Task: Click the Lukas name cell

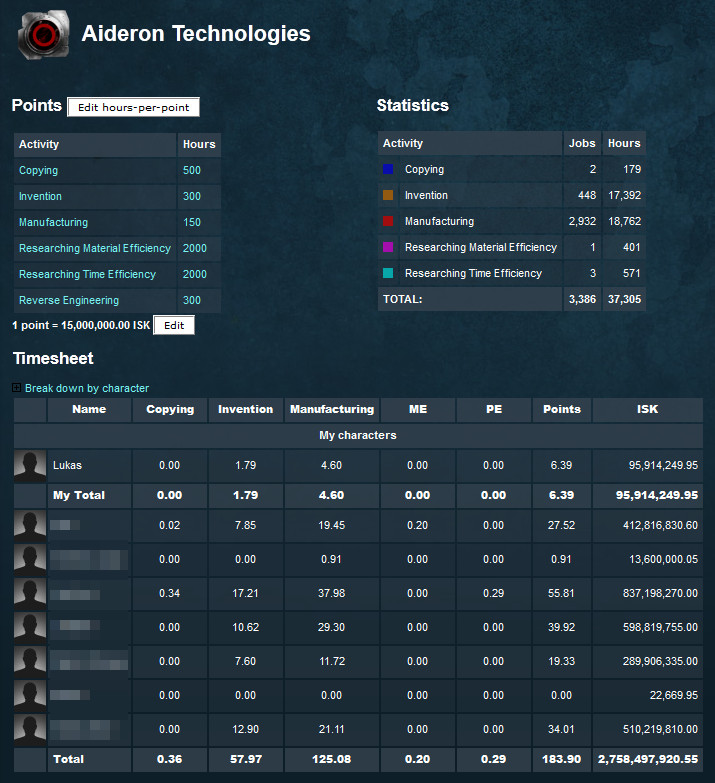Action: (89, 465)
